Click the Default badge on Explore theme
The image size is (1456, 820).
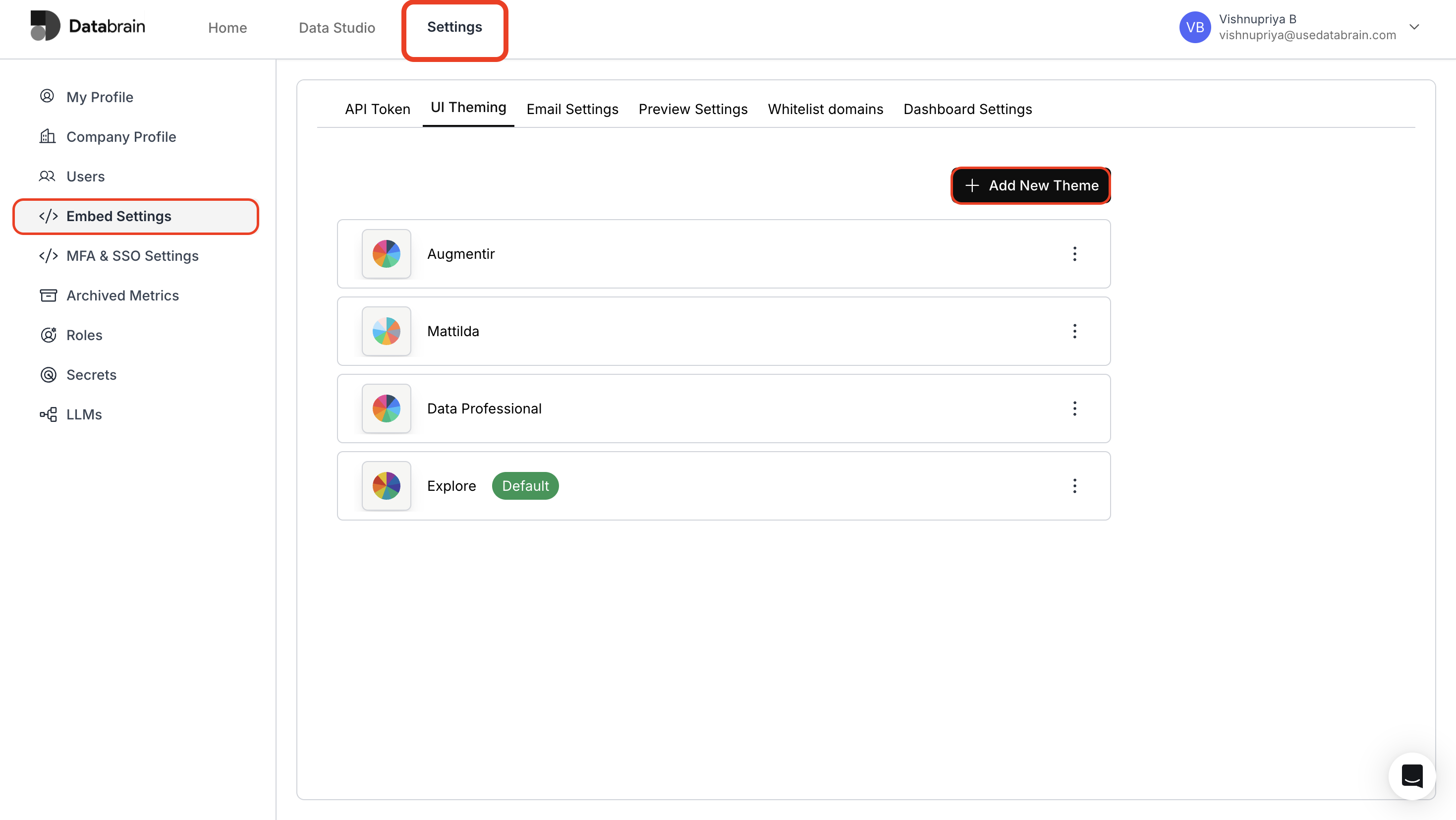point(525,485)
